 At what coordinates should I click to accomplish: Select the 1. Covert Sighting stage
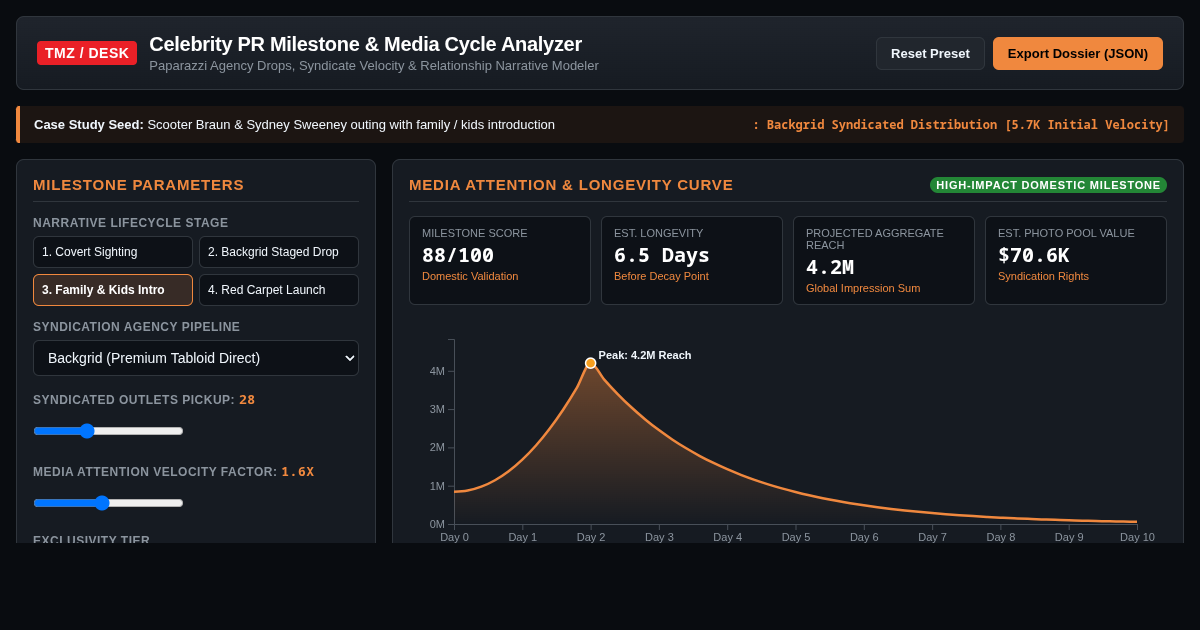click(x=113, y=252)
